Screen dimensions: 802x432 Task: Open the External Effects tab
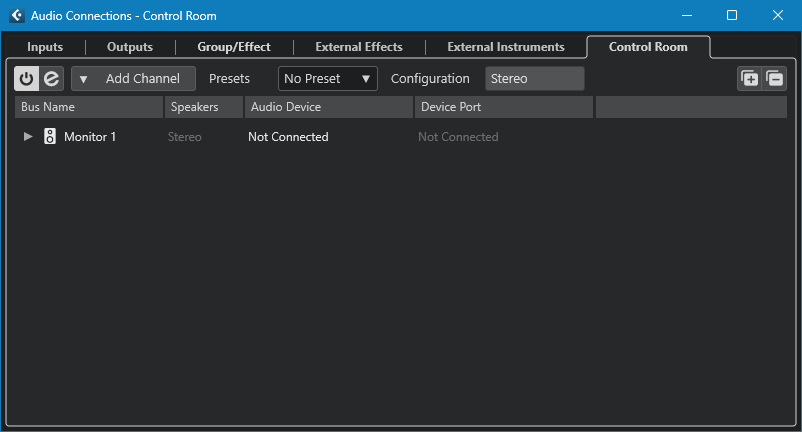tap(359, 47)
